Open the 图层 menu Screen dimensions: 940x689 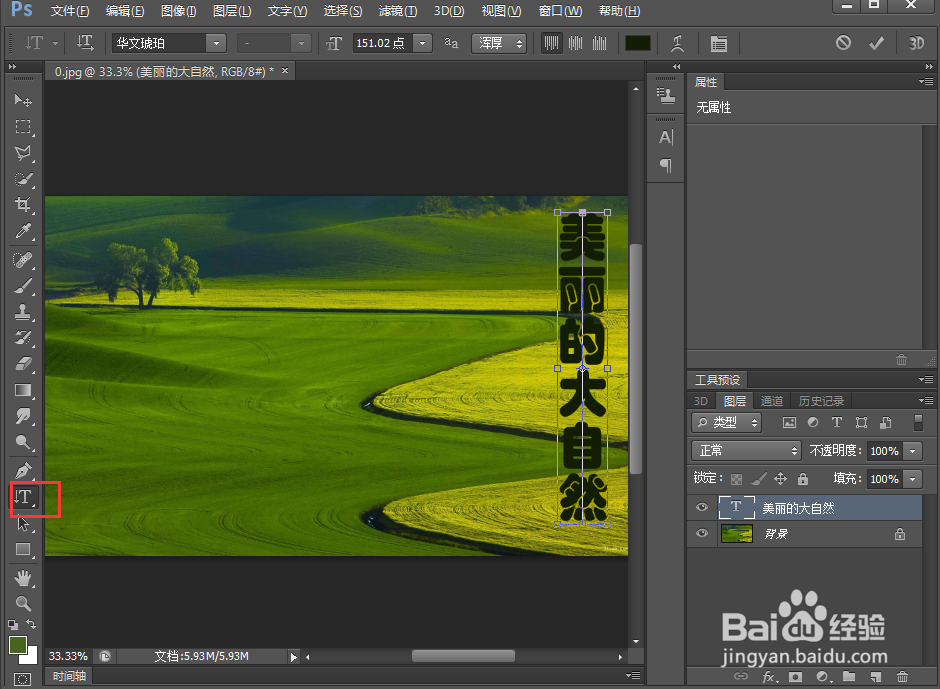[x=232, y=11]
